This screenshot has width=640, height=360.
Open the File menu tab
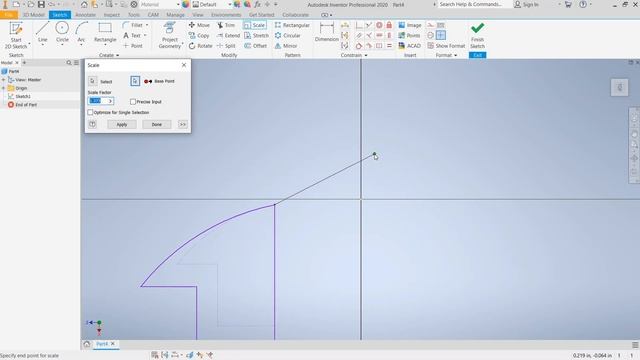(9, 15)
